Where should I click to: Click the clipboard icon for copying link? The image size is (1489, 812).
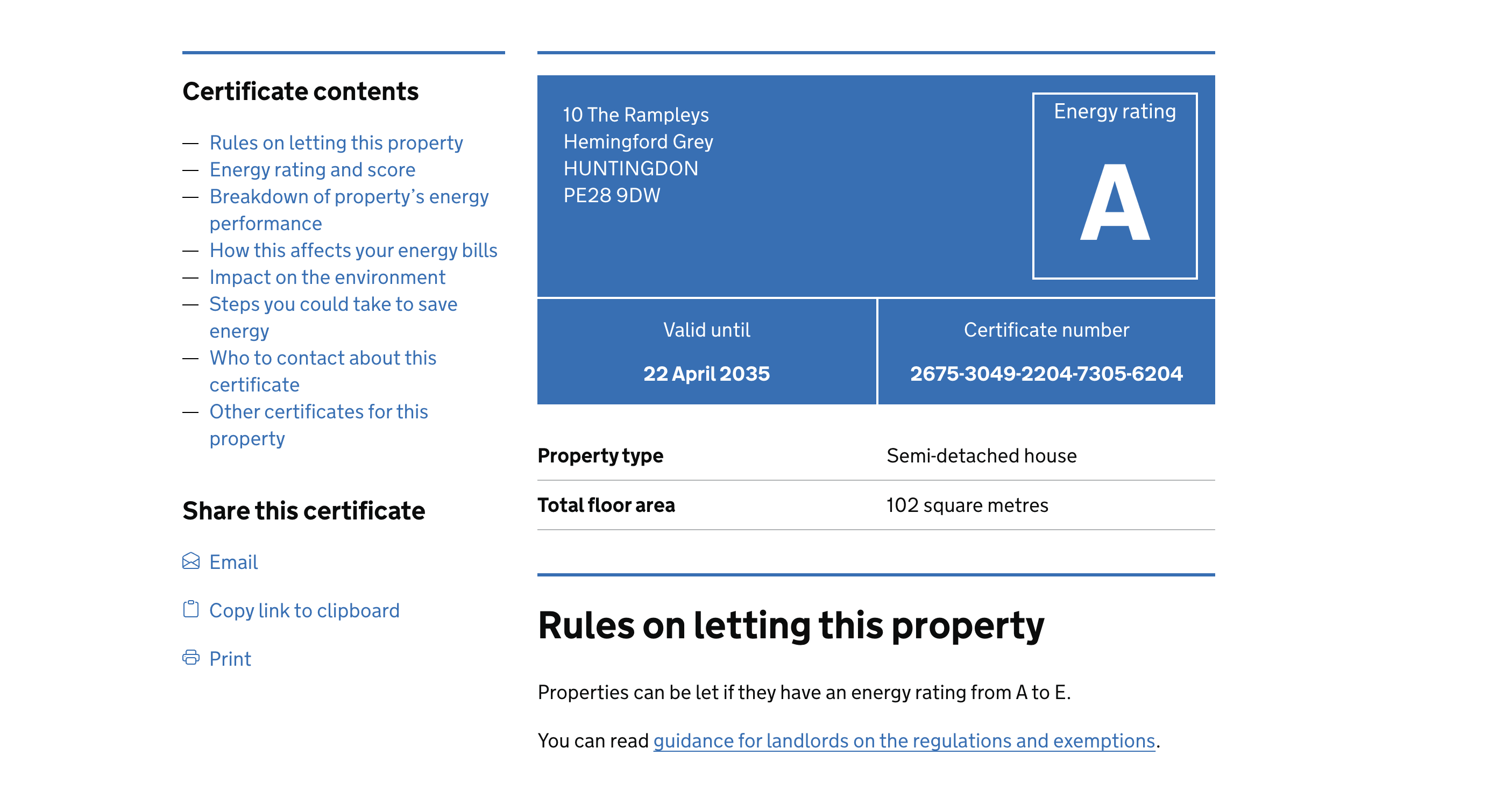point(191,609)
